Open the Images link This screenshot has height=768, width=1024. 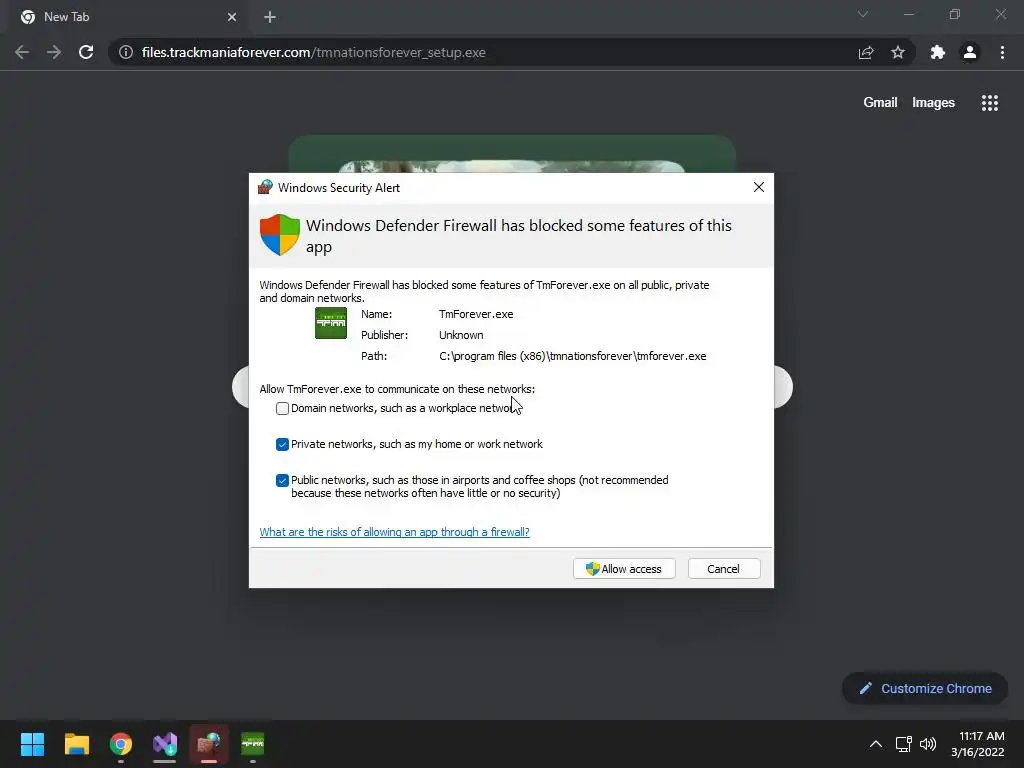(x=933, y=103)
